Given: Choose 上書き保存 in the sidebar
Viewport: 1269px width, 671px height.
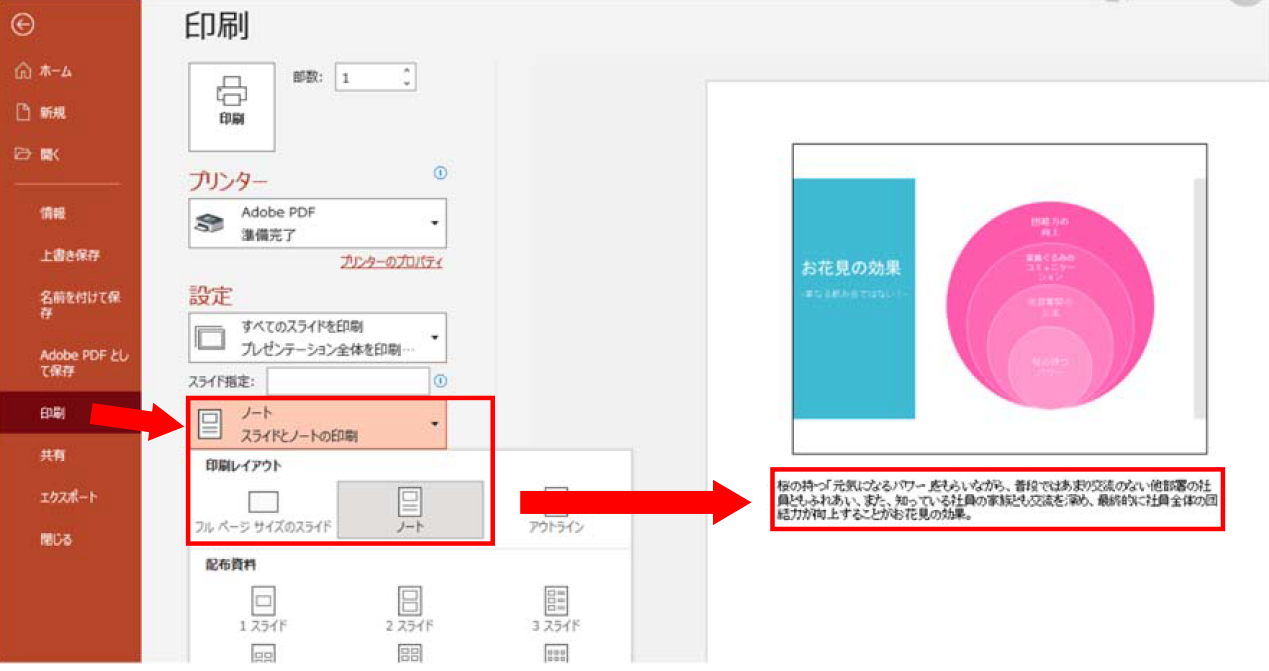Looking at the screenshot, I should pyautogui.click(x=70, y=255).
